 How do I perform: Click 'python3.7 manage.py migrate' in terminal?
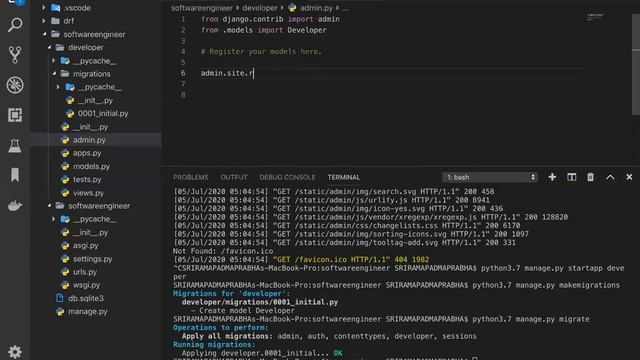pyautogui.click(x=531, y=319)
